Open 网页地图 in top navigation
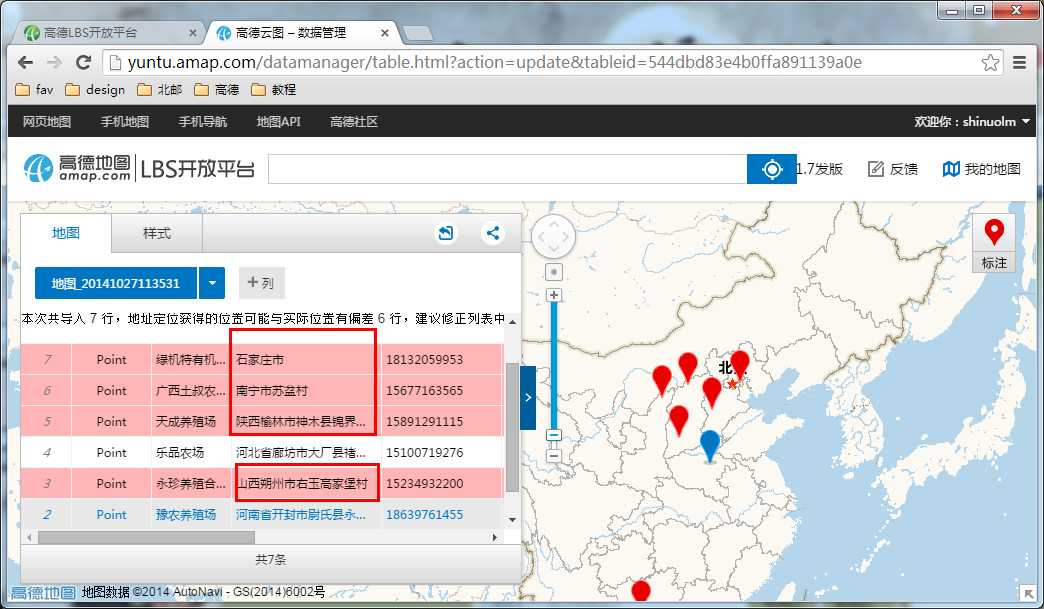 (47, 121)
